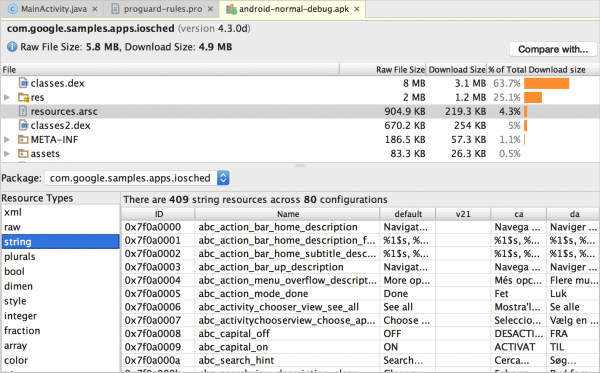The height and width of the screenshot is (373, 600).
Task: Expand the META-INF folder arrow
Action: [x=7, y=139]
